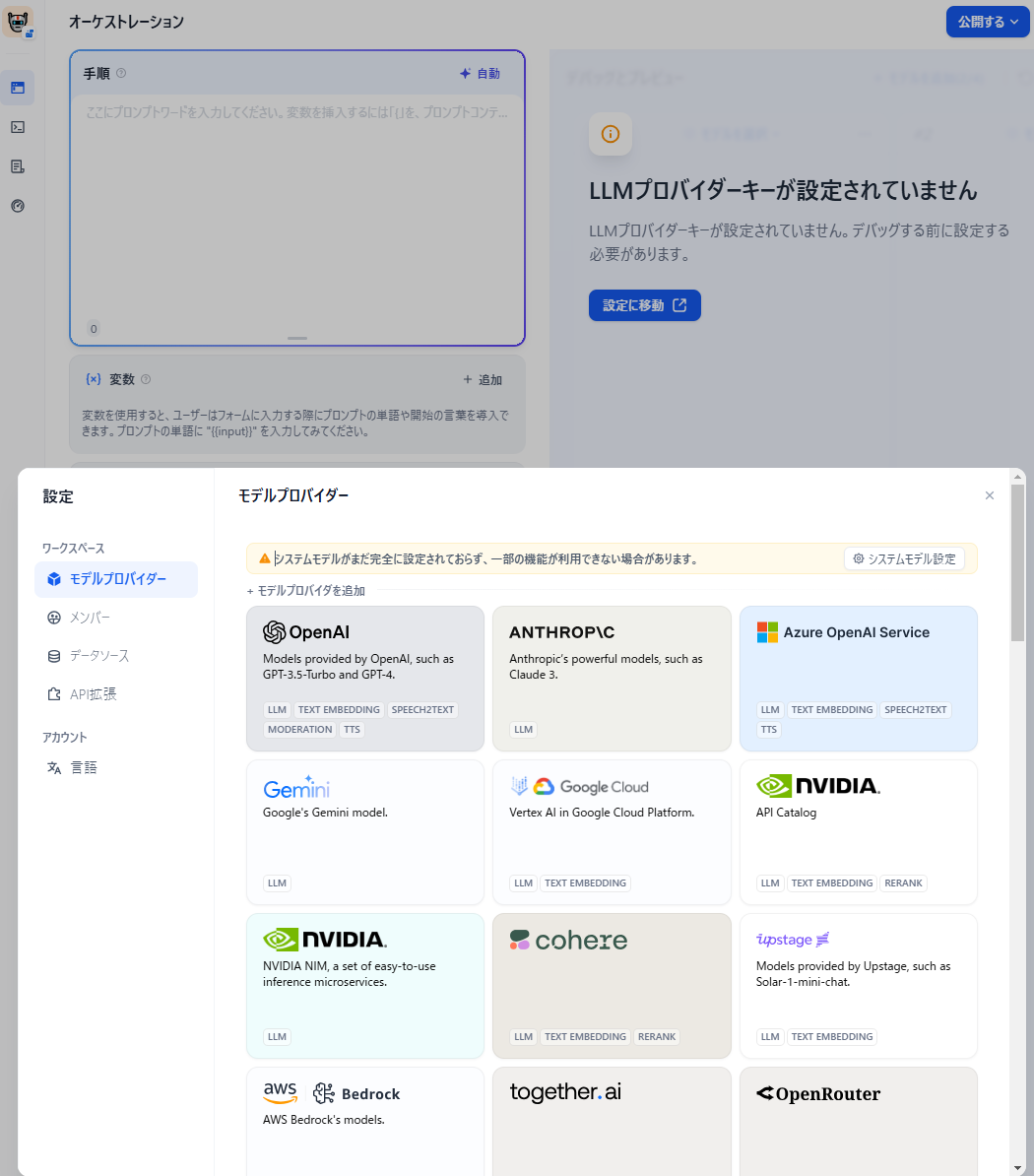Image resolution: width=1034 pixels, height=1176 pixels.
Task: Click the AWS Bedrock's models description
Action: (323, 1120)
